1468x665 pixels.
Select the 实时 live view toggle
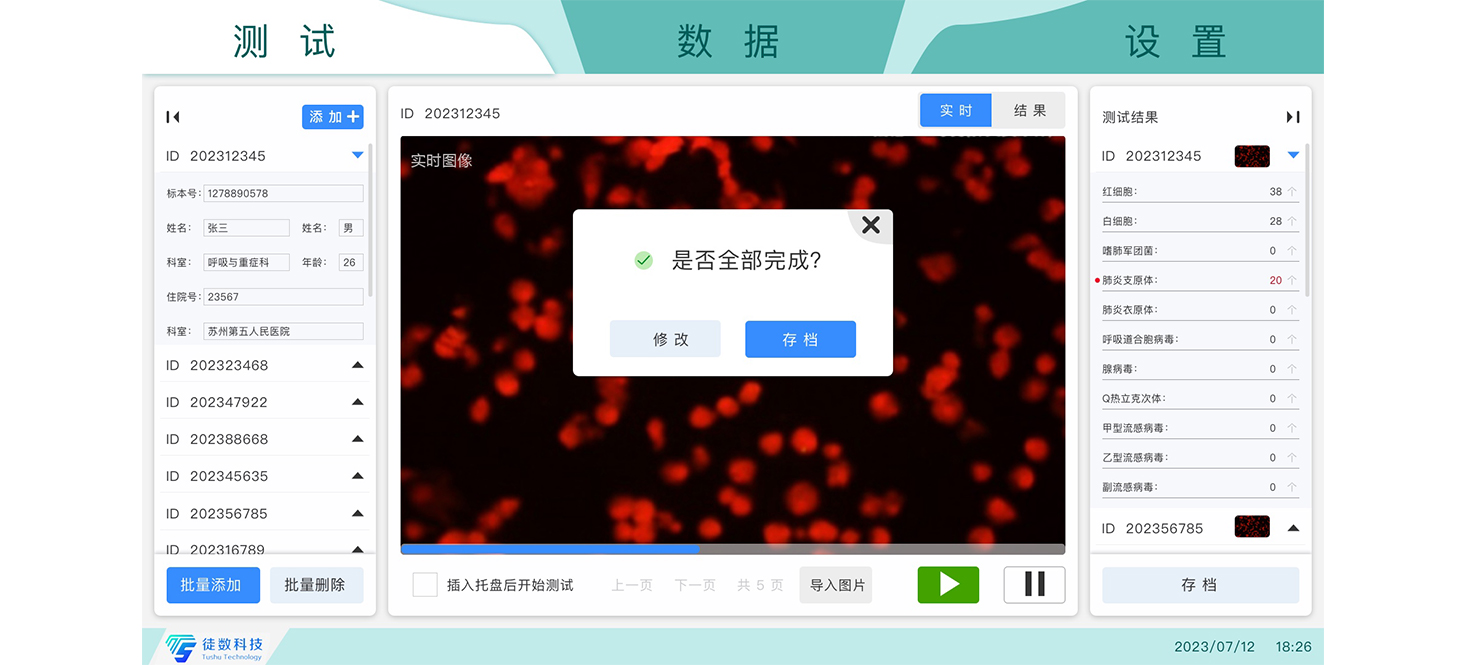[x=955, y=110]
